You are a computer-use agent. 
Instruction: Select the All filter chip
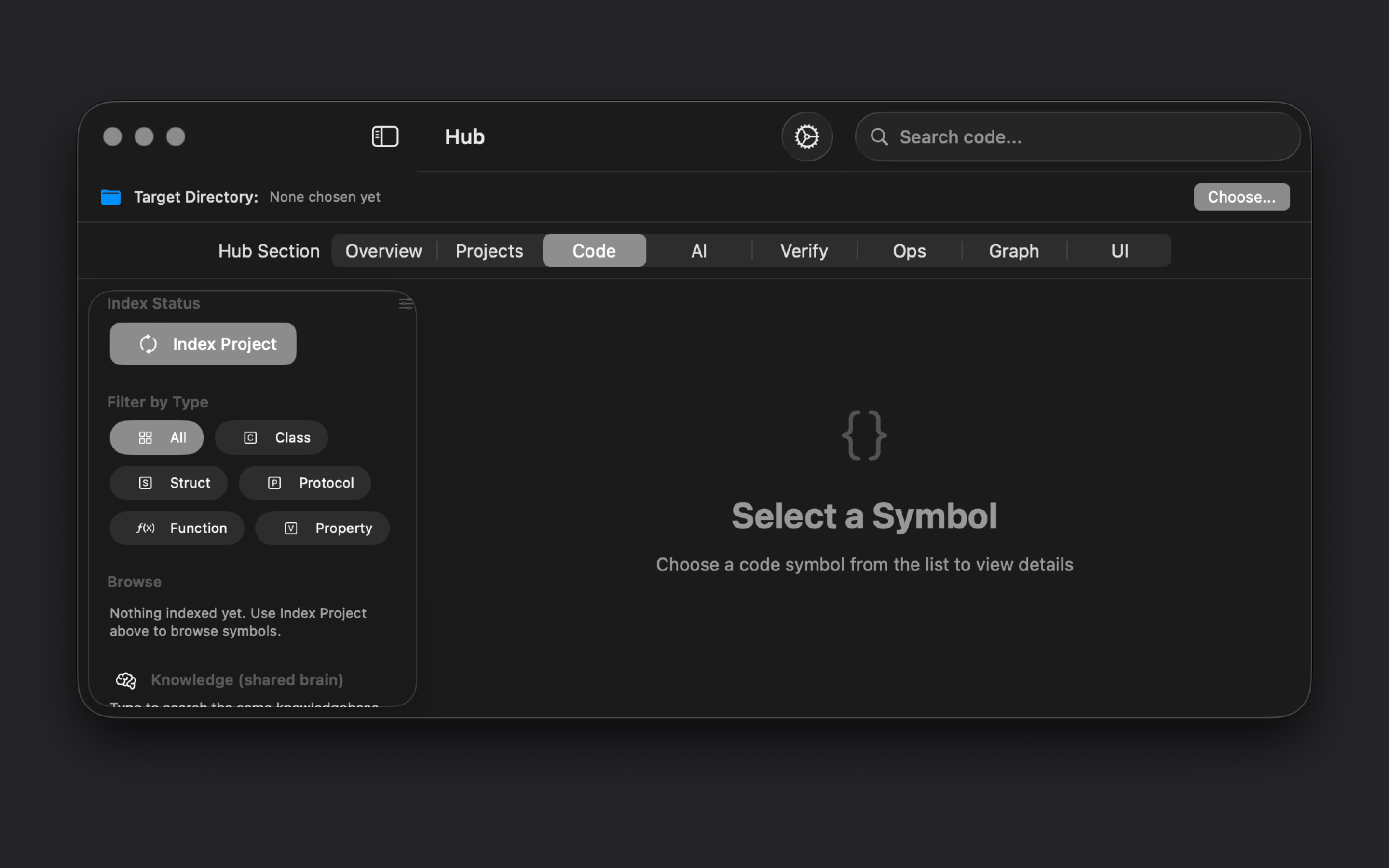point(157,437)
